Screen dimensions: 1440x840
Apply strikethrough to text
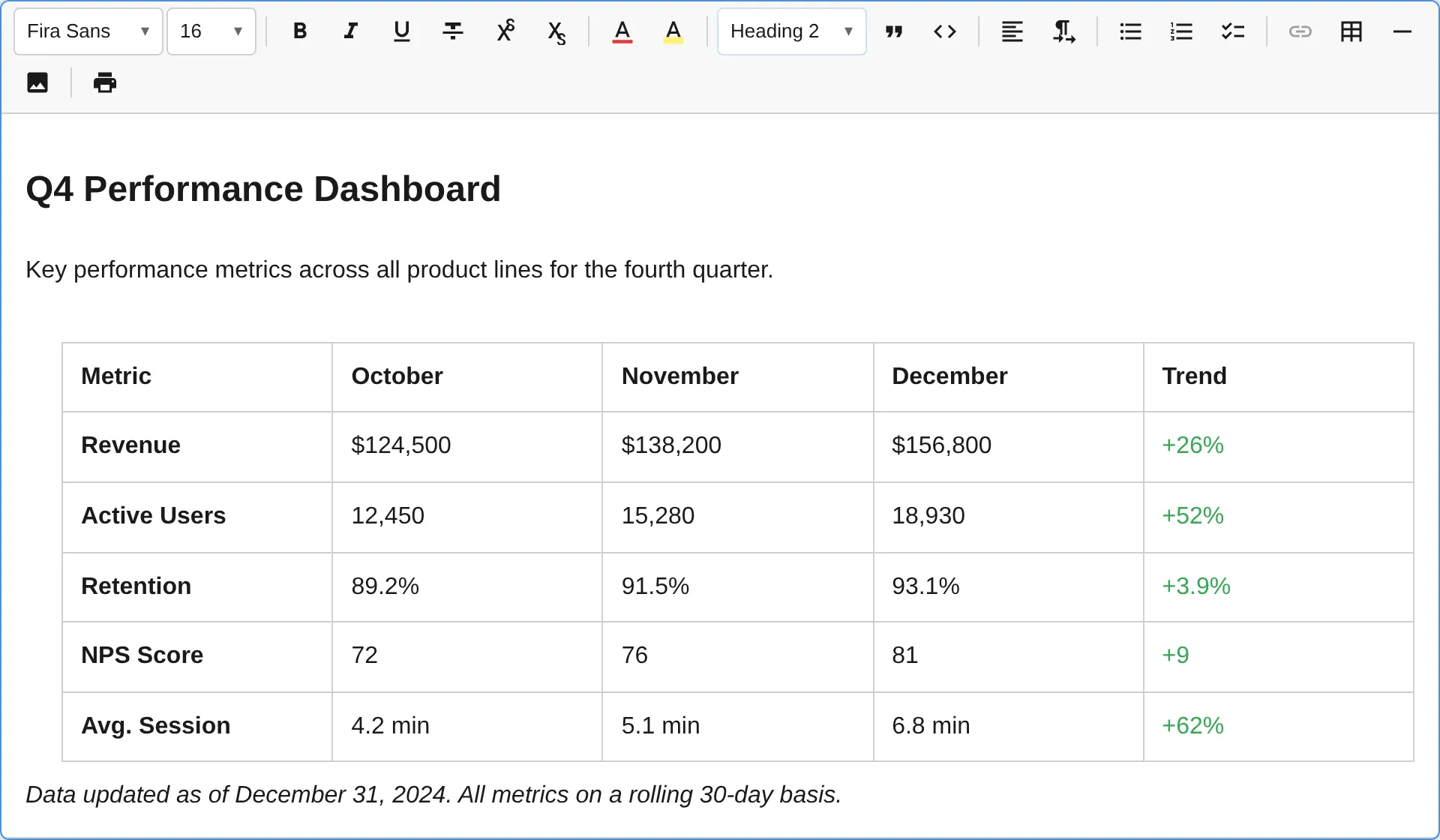tap(452, 31)
